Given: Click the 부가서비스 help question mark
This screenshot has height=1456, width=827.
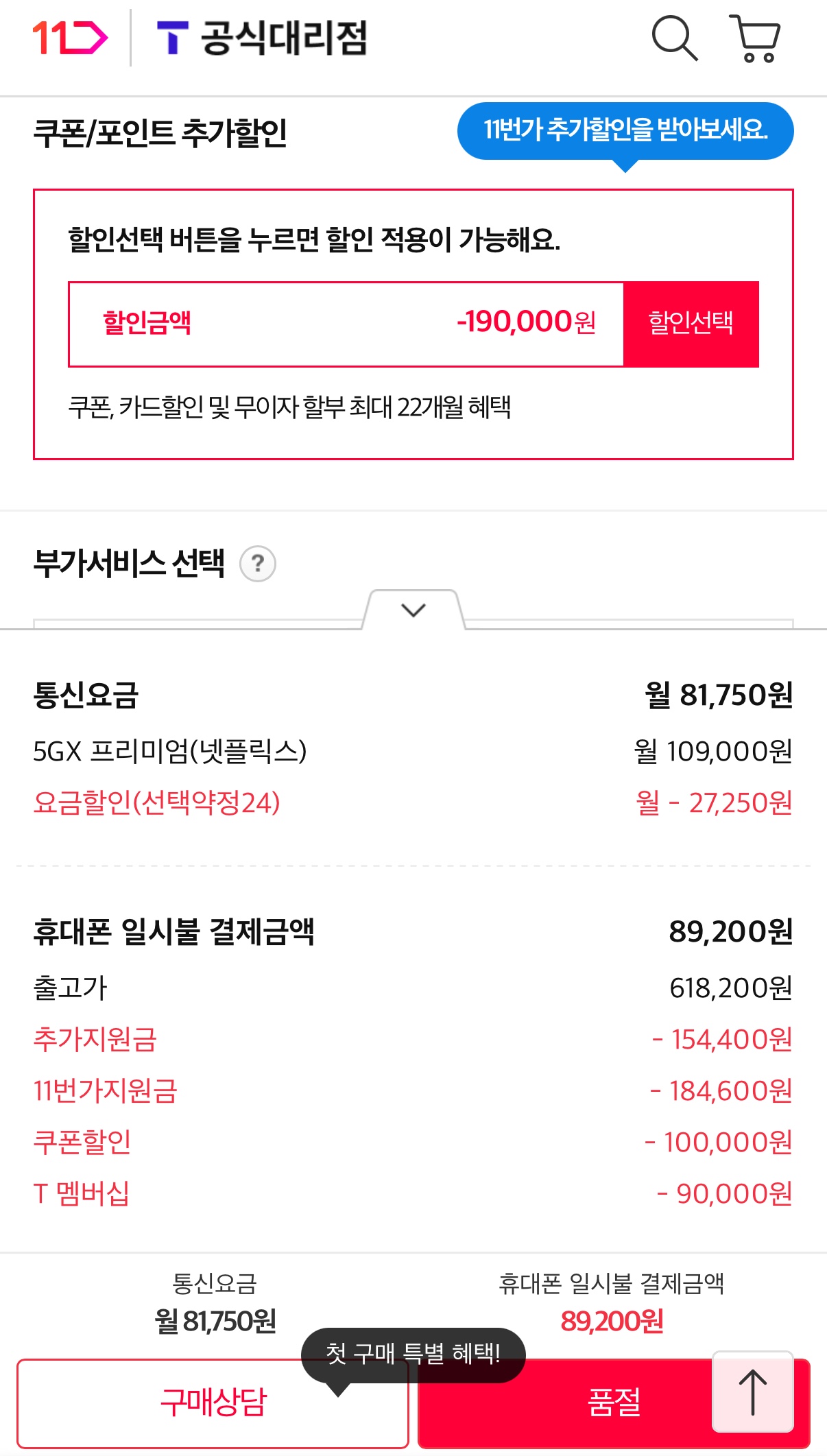Looking at the screenshot, I should point(258,564).
